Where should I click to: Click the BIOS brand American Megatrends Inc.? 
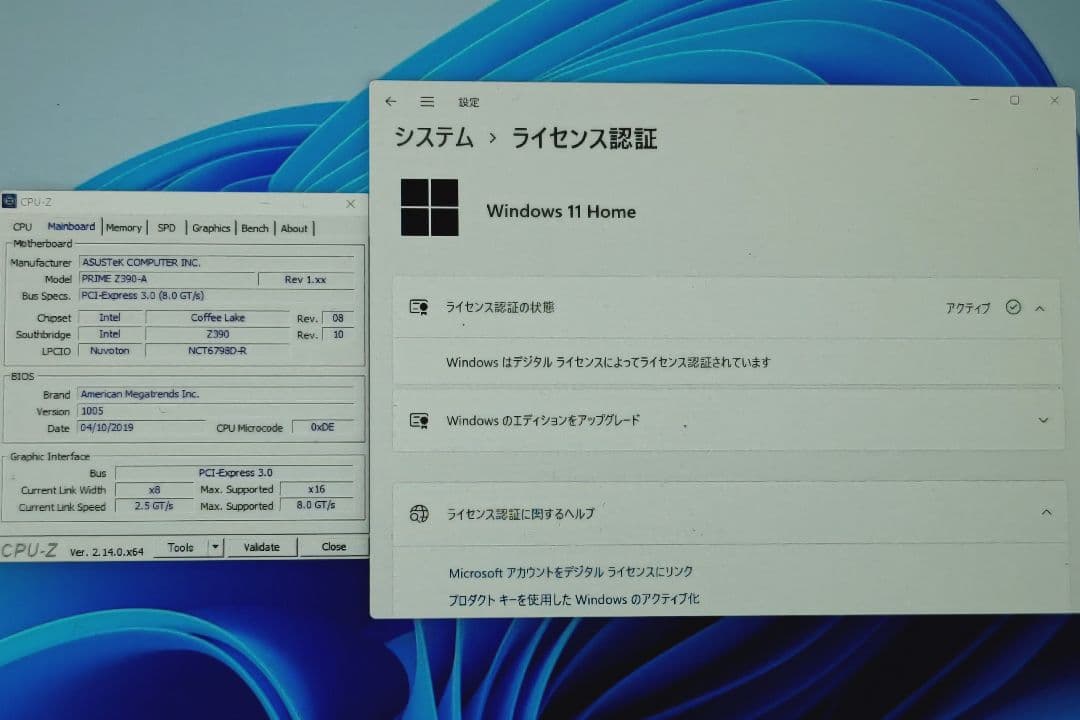coord(216,394)
